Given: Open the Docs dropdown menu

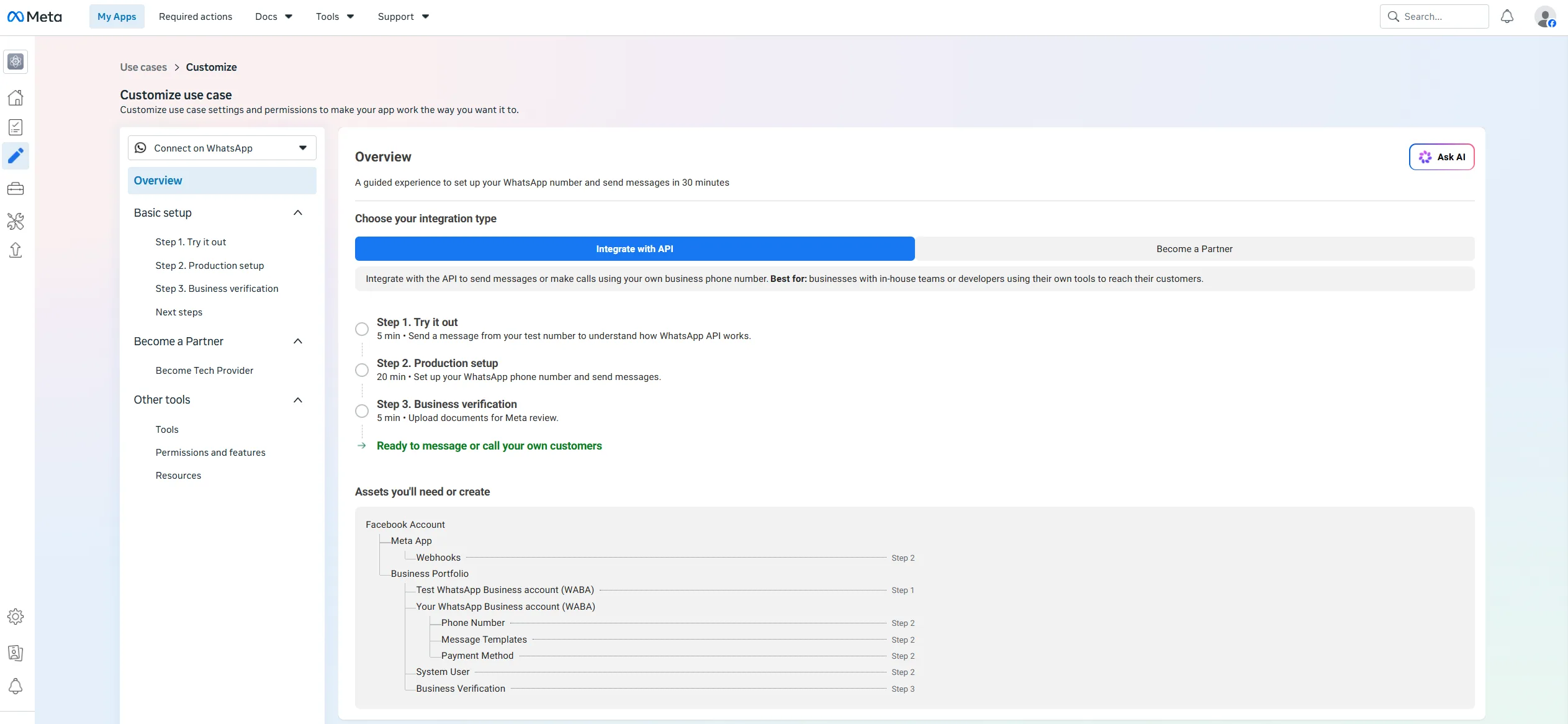Looking at the screenshot, I should tap(274, 17).
